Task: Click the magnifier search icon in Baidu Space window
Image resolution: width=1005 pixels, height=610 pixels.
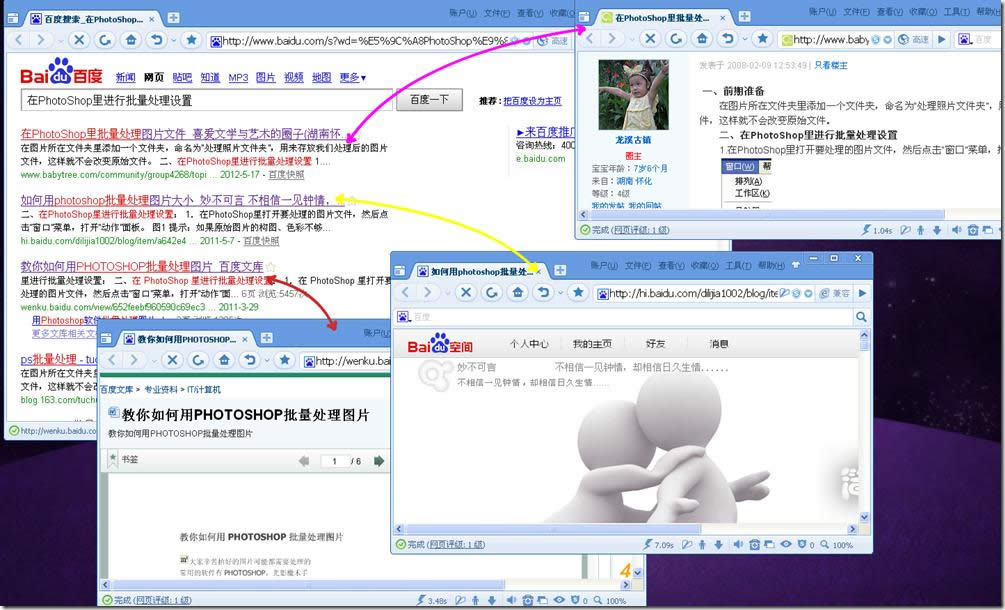Action: point(860,317)
